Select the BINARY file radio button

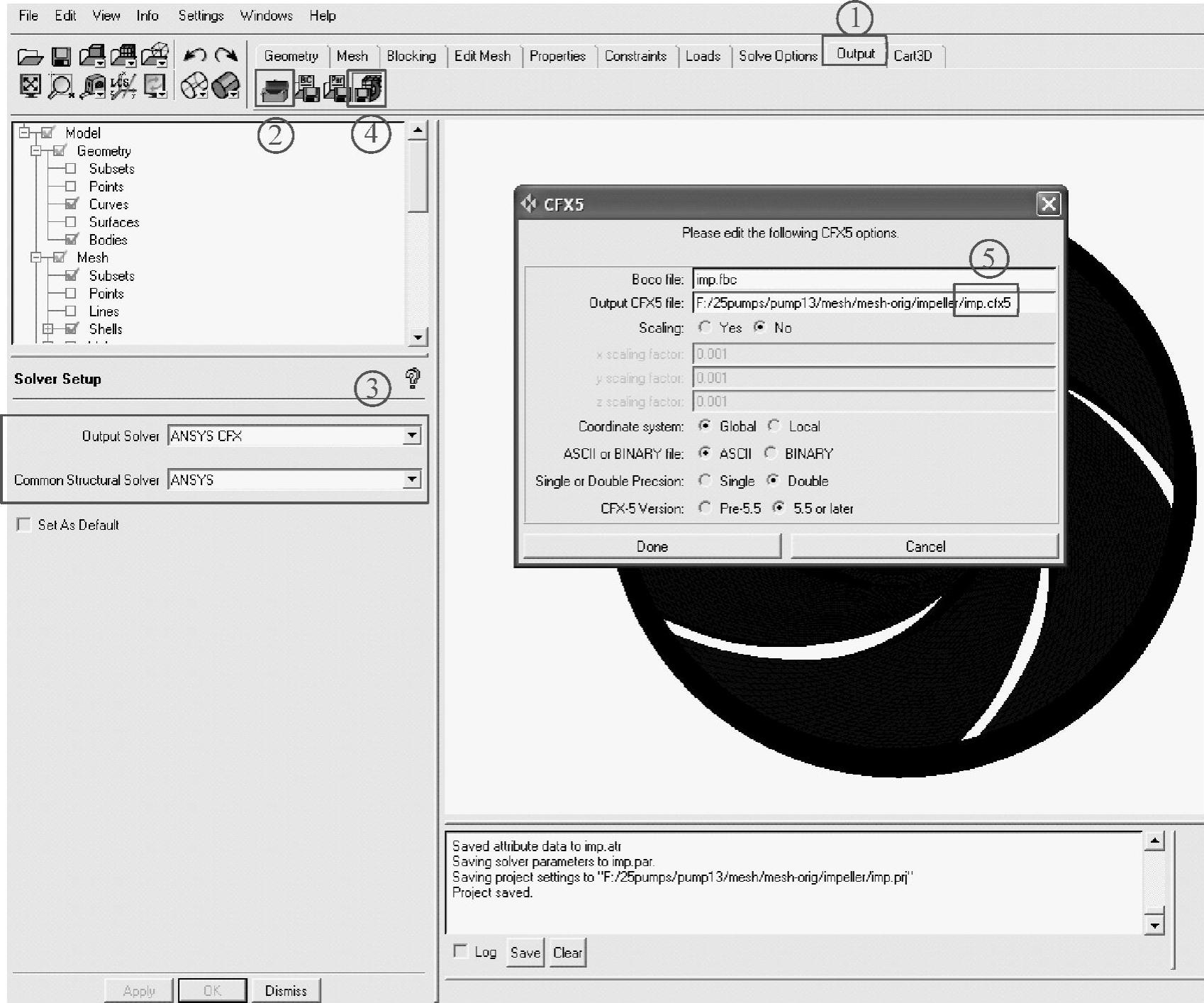tap(771, 453)
